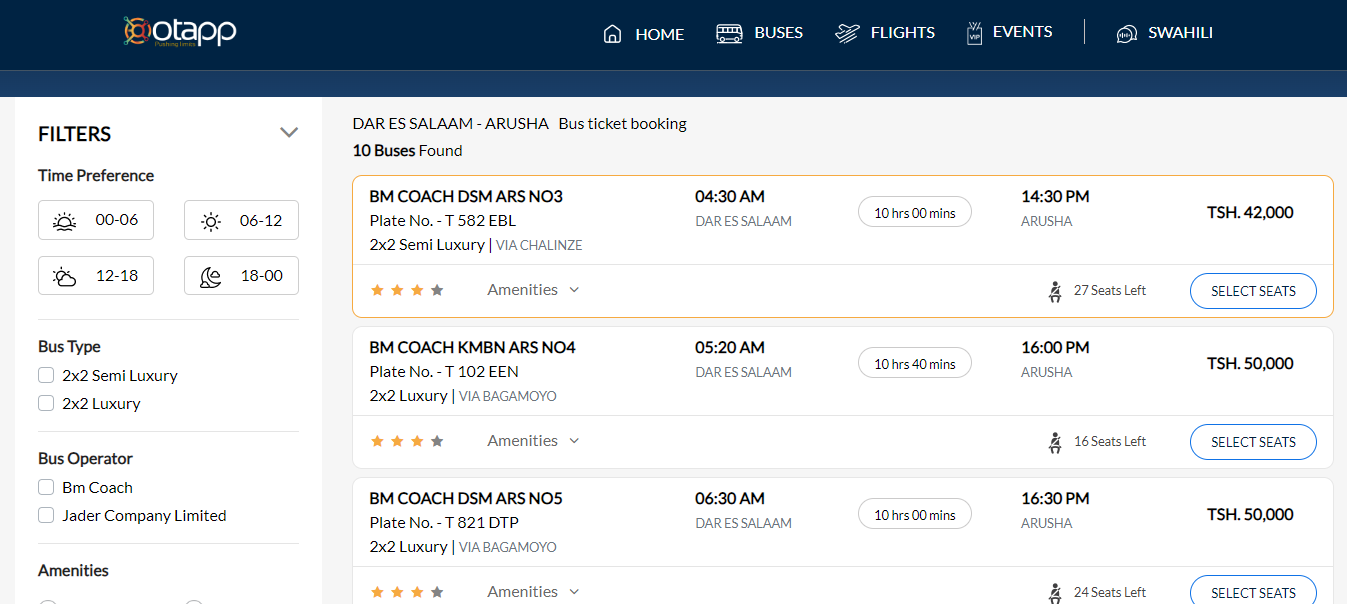The height and width of the screenshot is (604, 1347).
Task: Click the 05:20 AM departure time
Action: [x=730, y=348]
